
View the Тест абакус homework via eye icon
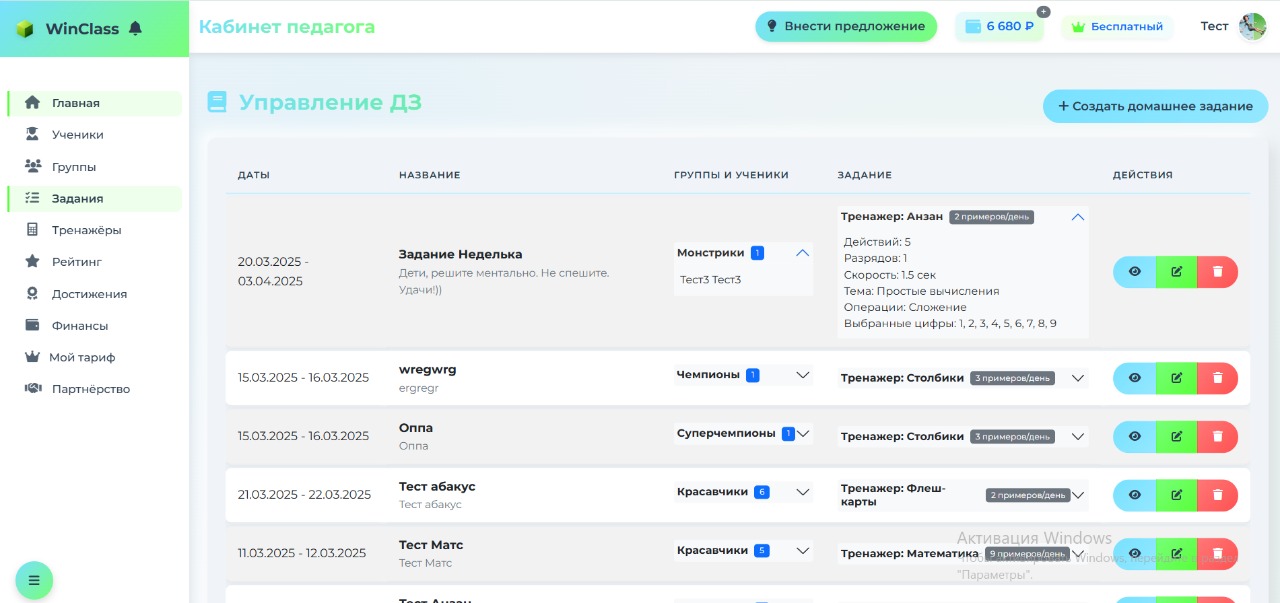point(1134,495)
